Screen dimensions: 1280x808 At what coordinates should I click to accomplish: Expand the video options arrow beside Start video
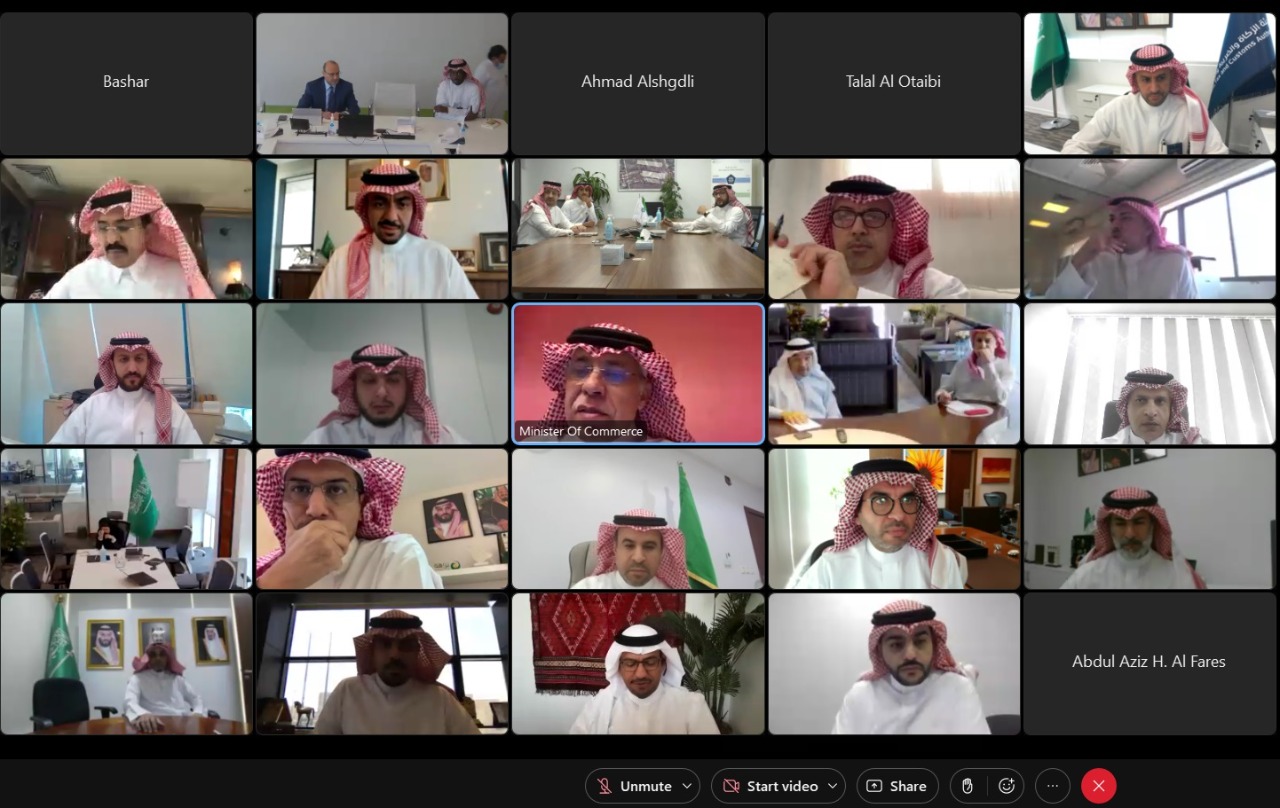834,786
